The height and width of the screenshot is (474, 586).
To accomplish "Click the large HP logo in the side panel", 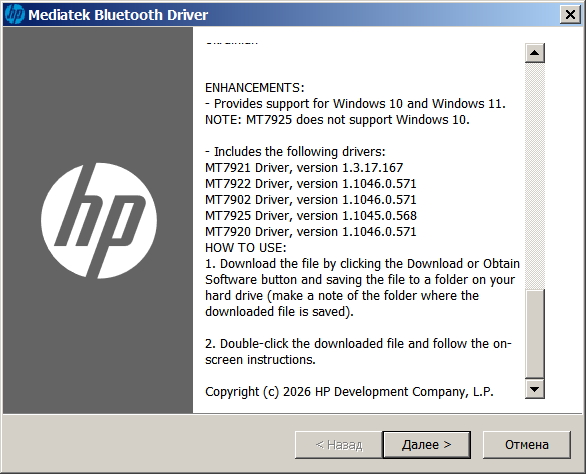I will [x=99, y=221].
